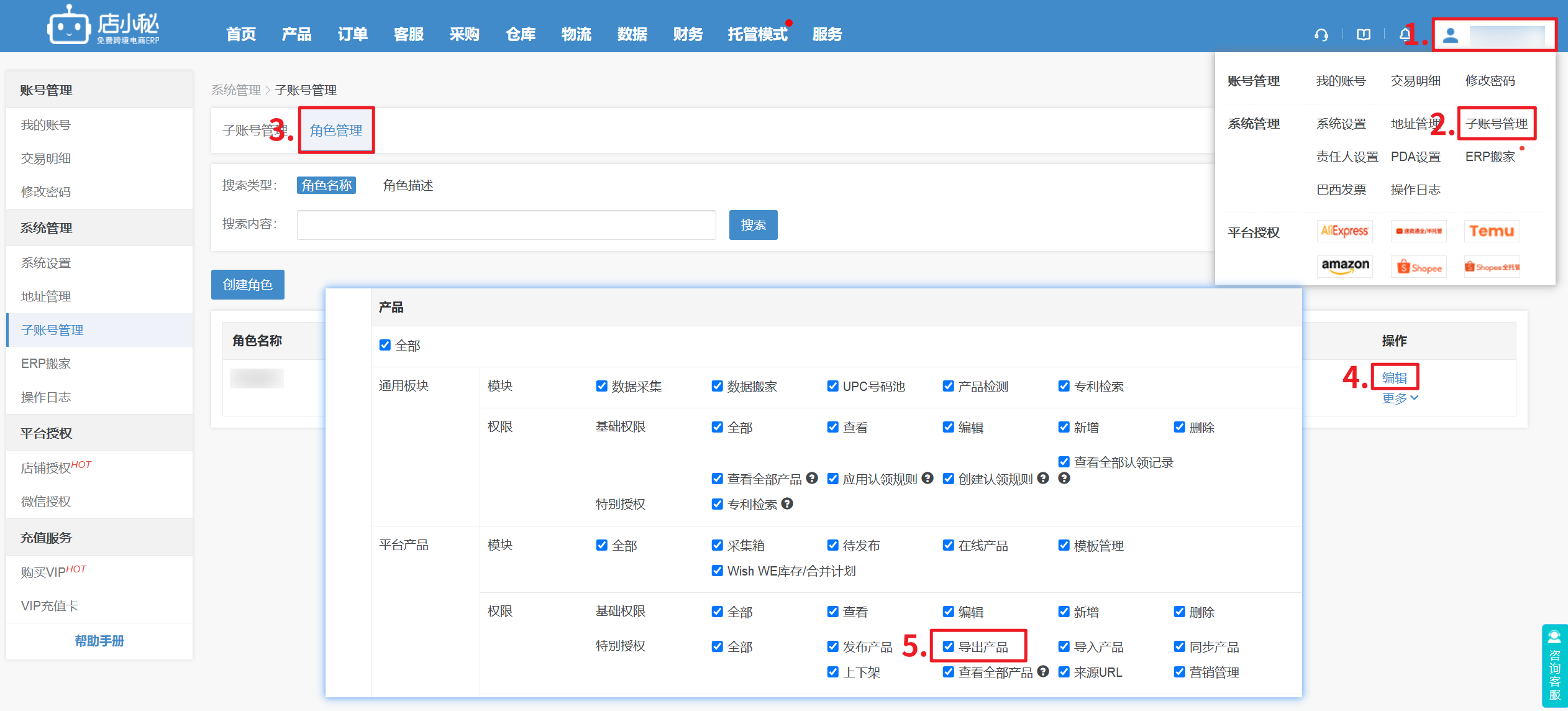This screenshot has height=711, width=1568.
Task: Open the book help manual icon
Action: 1364,35
